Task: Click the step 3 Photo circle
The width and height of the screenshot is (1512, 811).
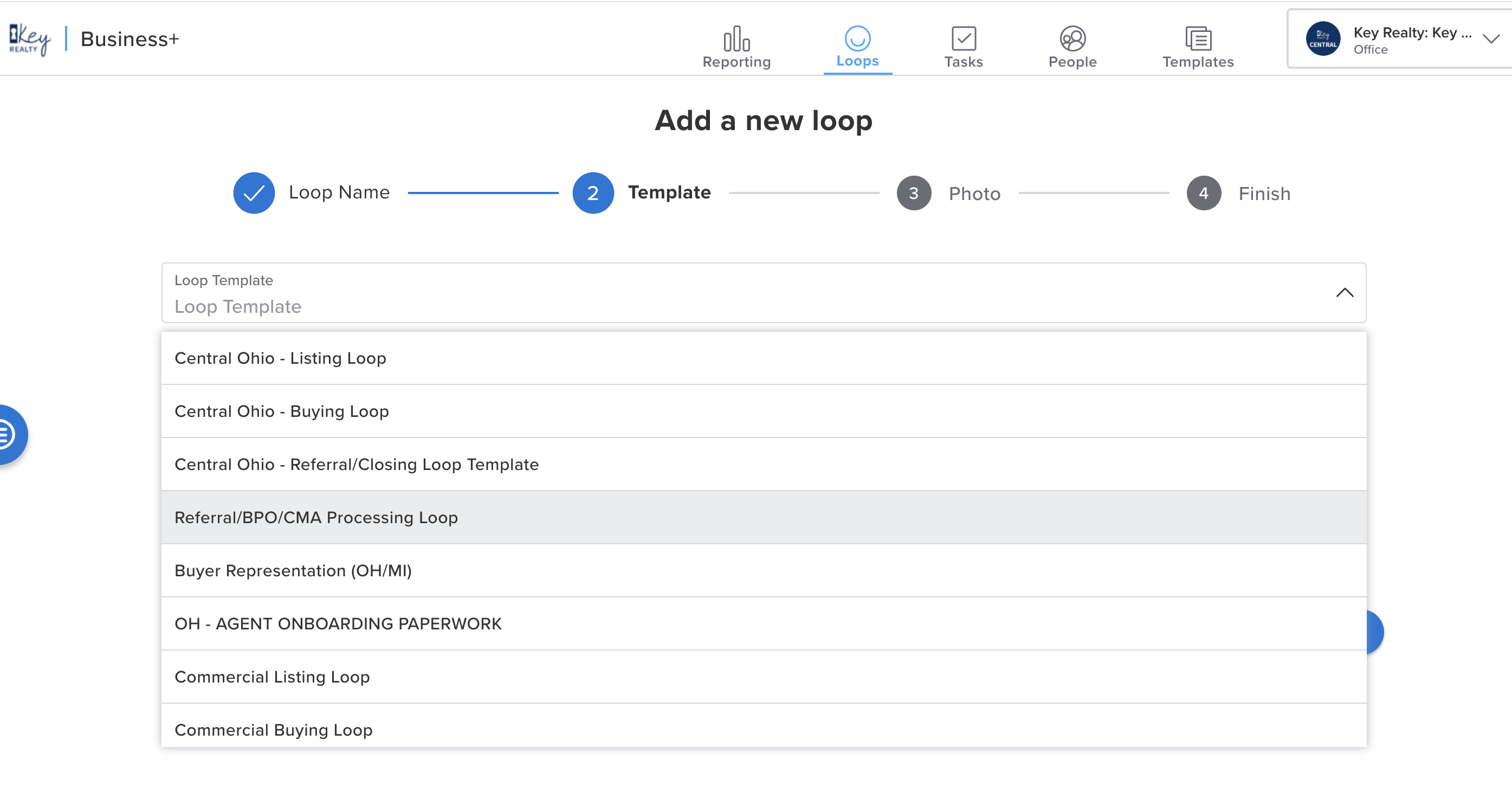Action: click(913, 193)
